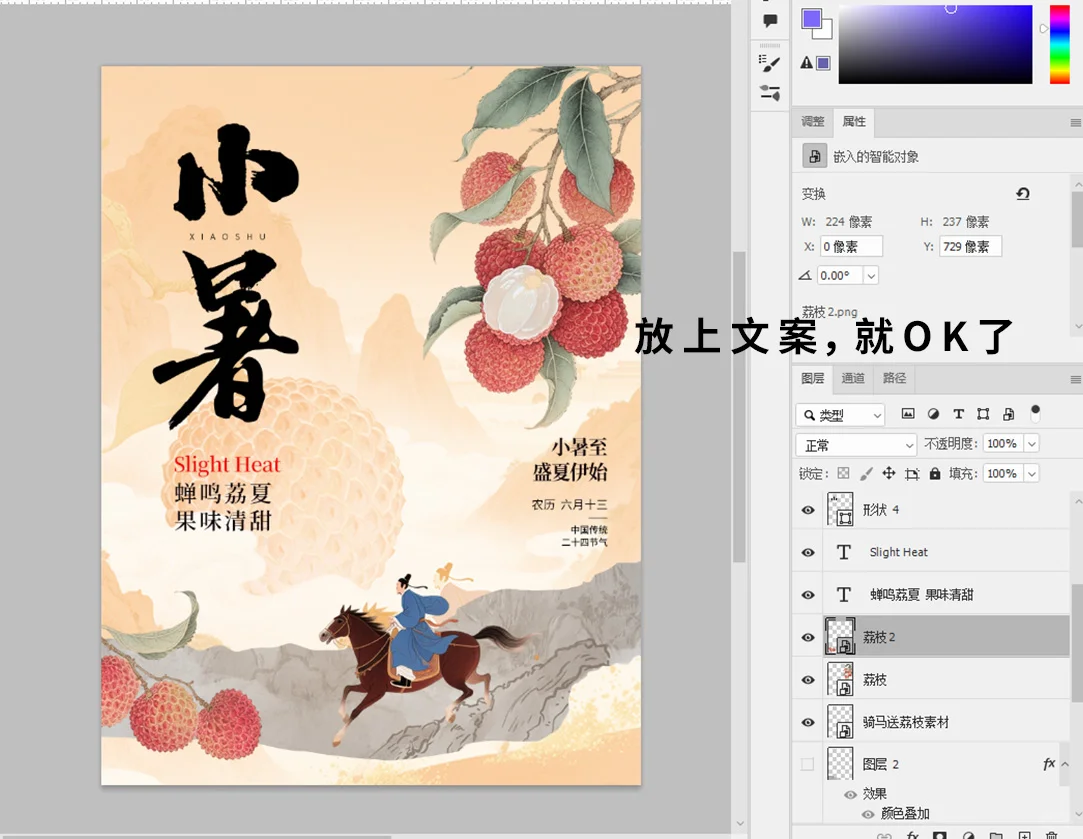Open the Properties panel flyout menu icon
1083x839 pixels.
(1075, 123)
